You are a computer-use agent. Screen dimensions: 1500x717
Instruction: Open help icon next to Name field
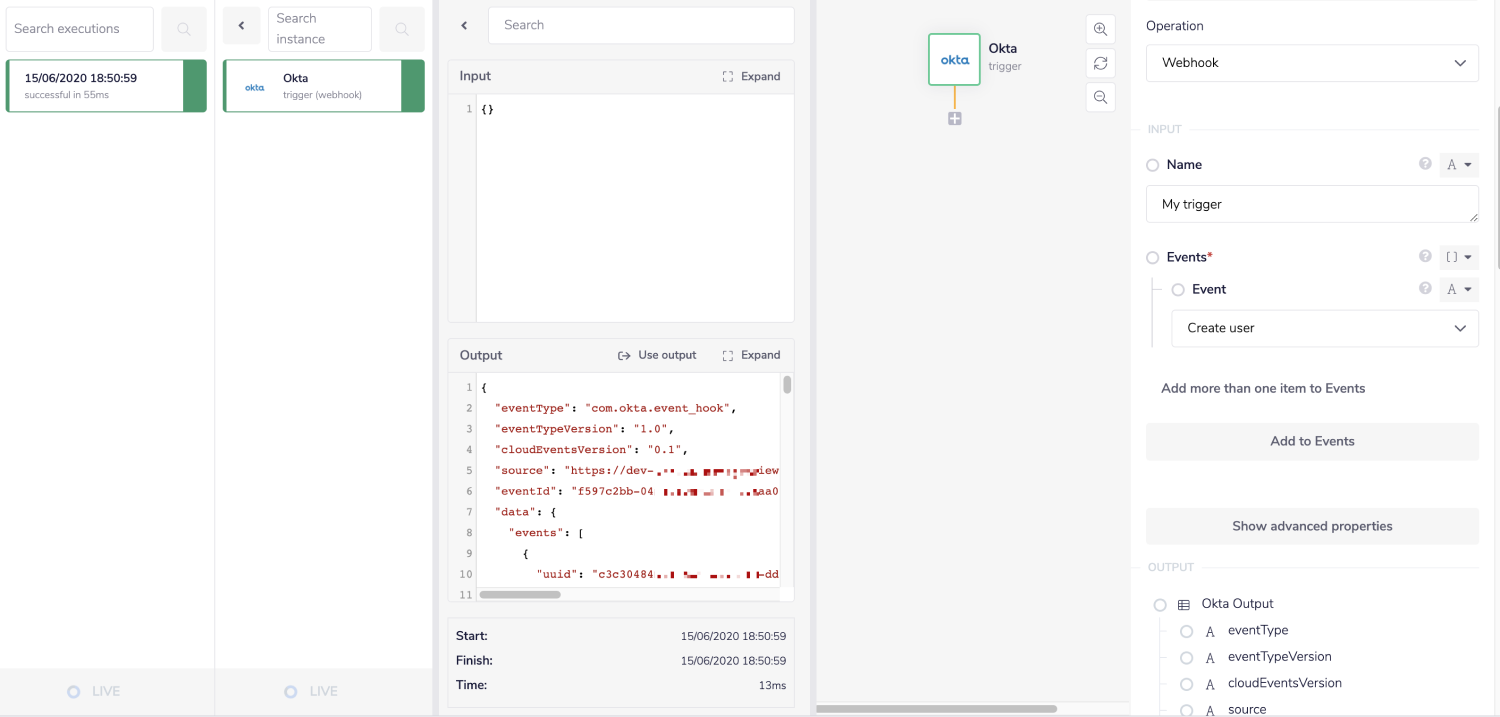1425,164
